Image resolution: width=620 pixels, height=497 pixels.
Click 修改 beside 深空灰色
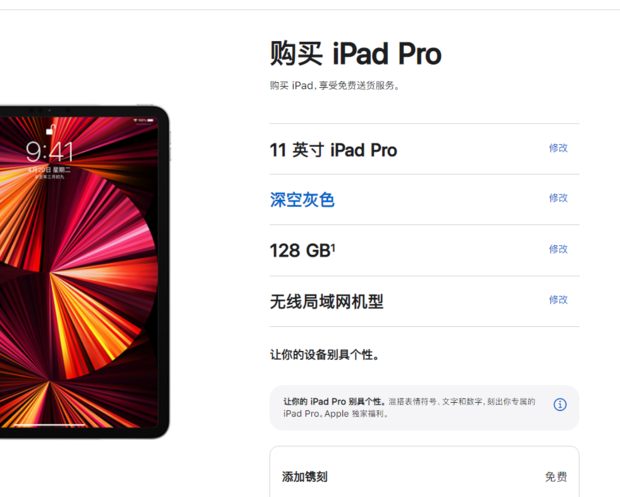pos(558,198)
